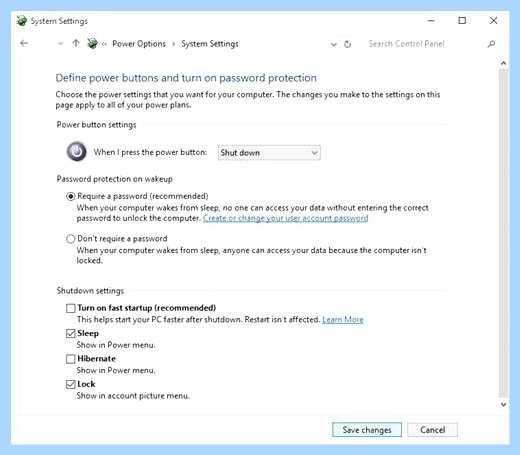Open Power Options breadcrumb
This screenshot has height=455, width=520.
139,44
